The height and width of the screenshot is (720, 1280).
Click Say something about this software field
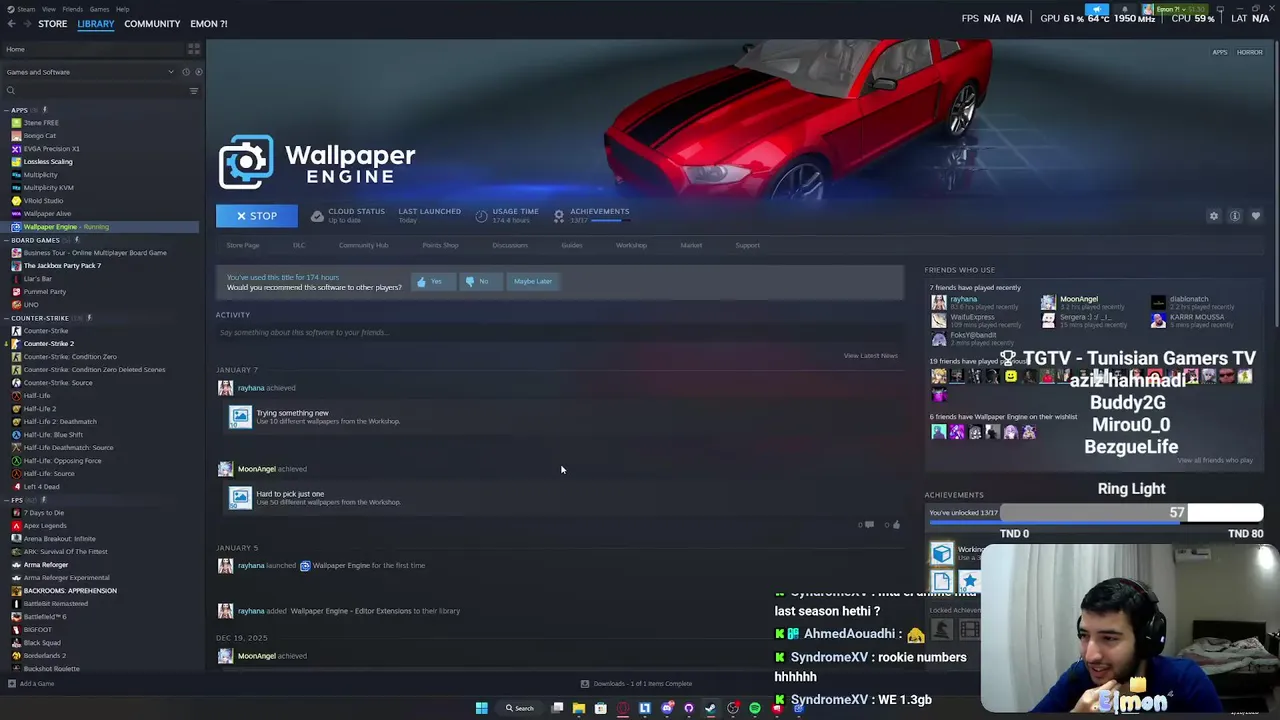tap(558, 333)
